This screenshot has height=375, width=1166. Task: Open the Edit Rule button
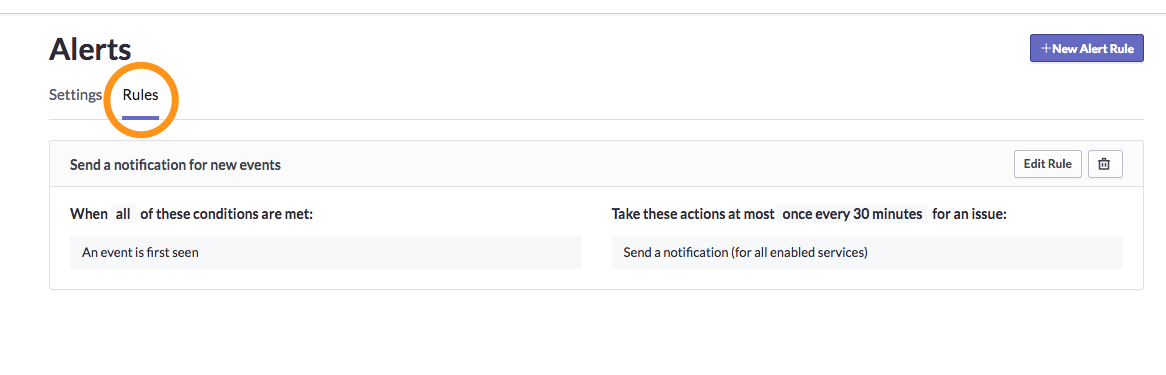1047,164
